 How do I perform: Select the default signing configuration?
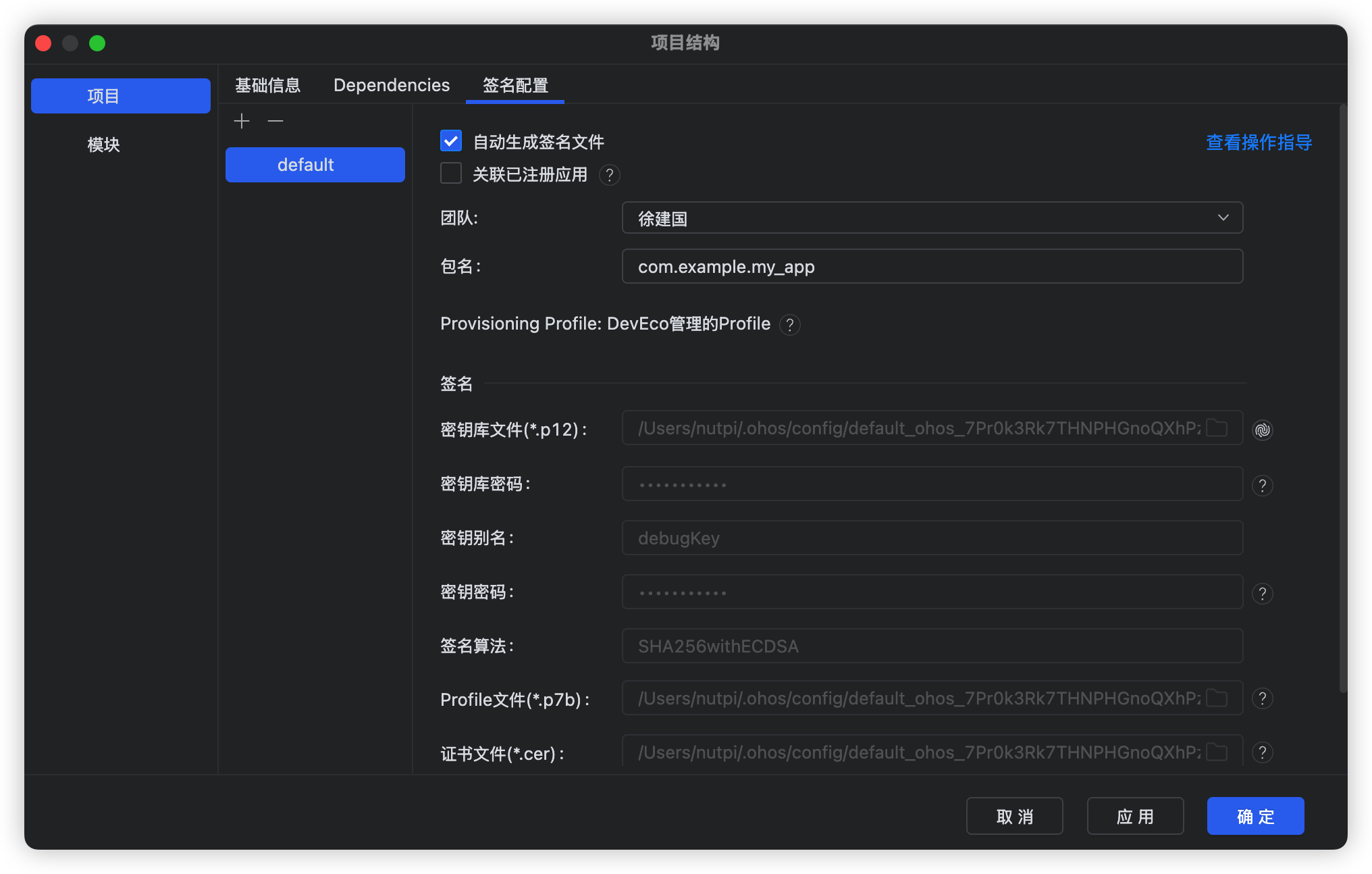click(315, 164)
